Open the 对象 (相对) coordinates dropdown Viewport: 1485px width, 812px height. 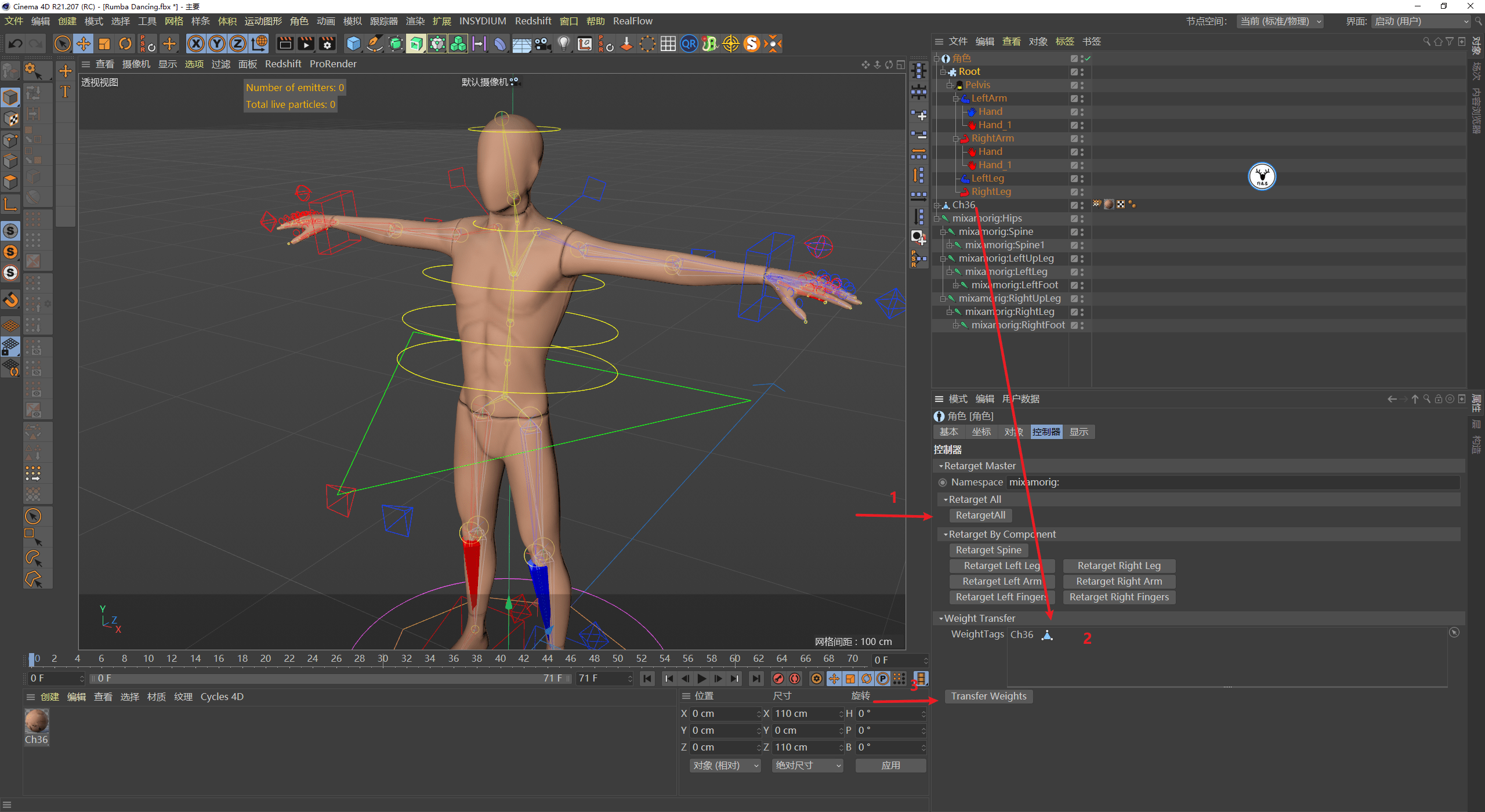pos(724,765)
